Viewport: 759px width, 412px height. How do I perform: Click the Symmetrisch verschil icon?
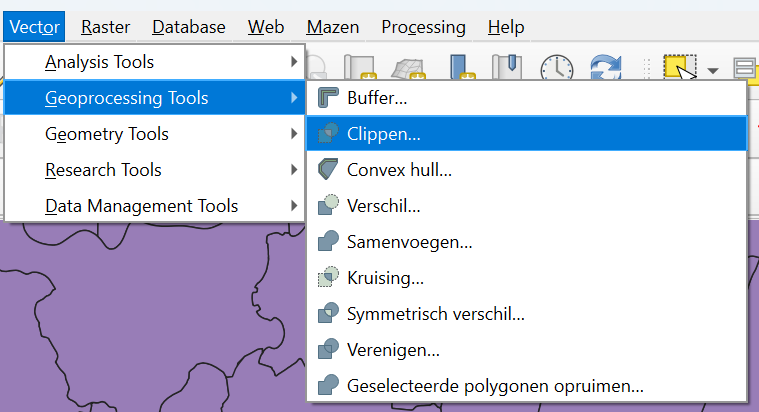click(x=329, y=313)
